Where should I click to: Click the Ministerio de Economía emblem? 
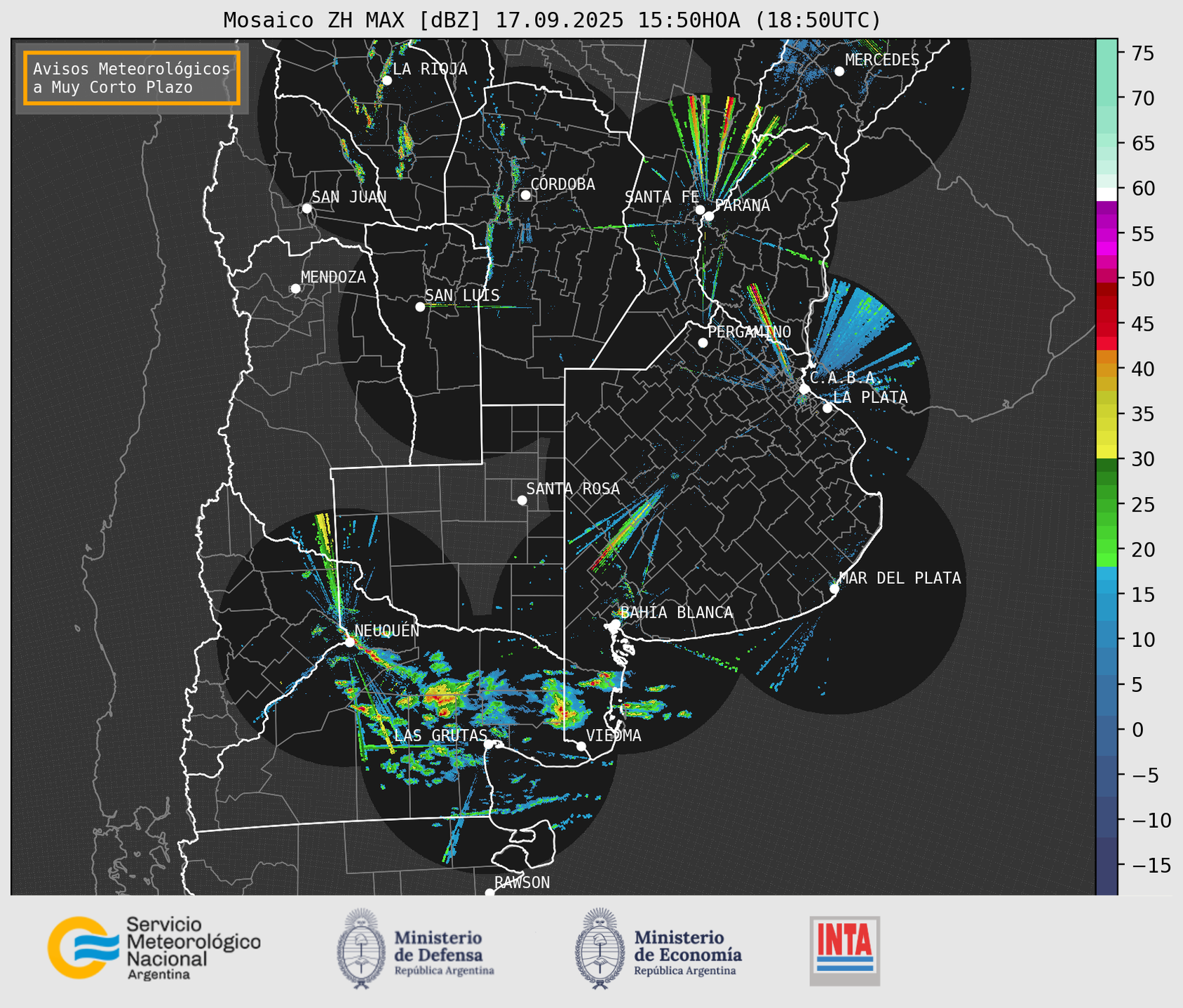600,948
